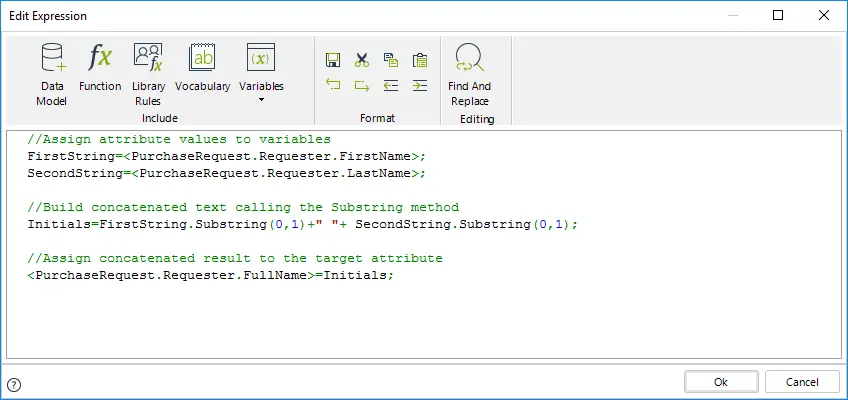The width and height of the screenshot is (848, 400).
Task: Cancel the expression edit
Action: click(x=802, y=382)
